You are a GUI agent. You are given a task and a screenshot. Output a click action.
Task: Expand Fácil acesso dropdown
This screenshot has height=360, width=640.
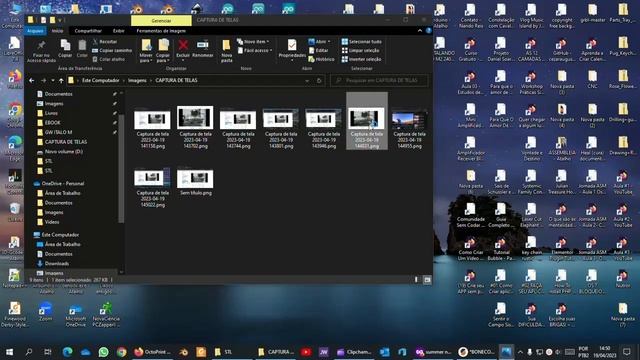click(x=254, y=51)
